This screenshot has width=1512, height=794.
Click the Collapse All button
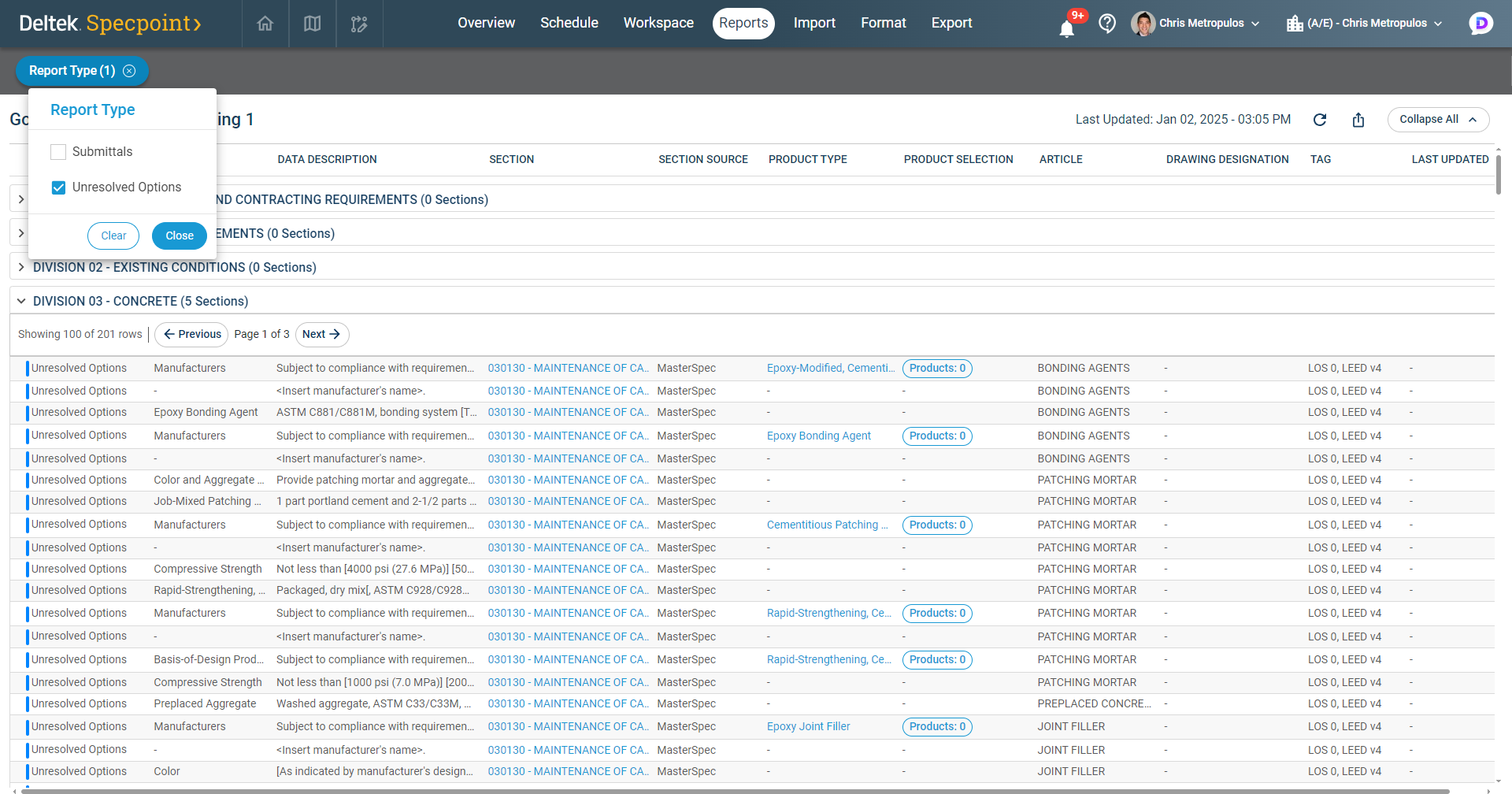1437,120
